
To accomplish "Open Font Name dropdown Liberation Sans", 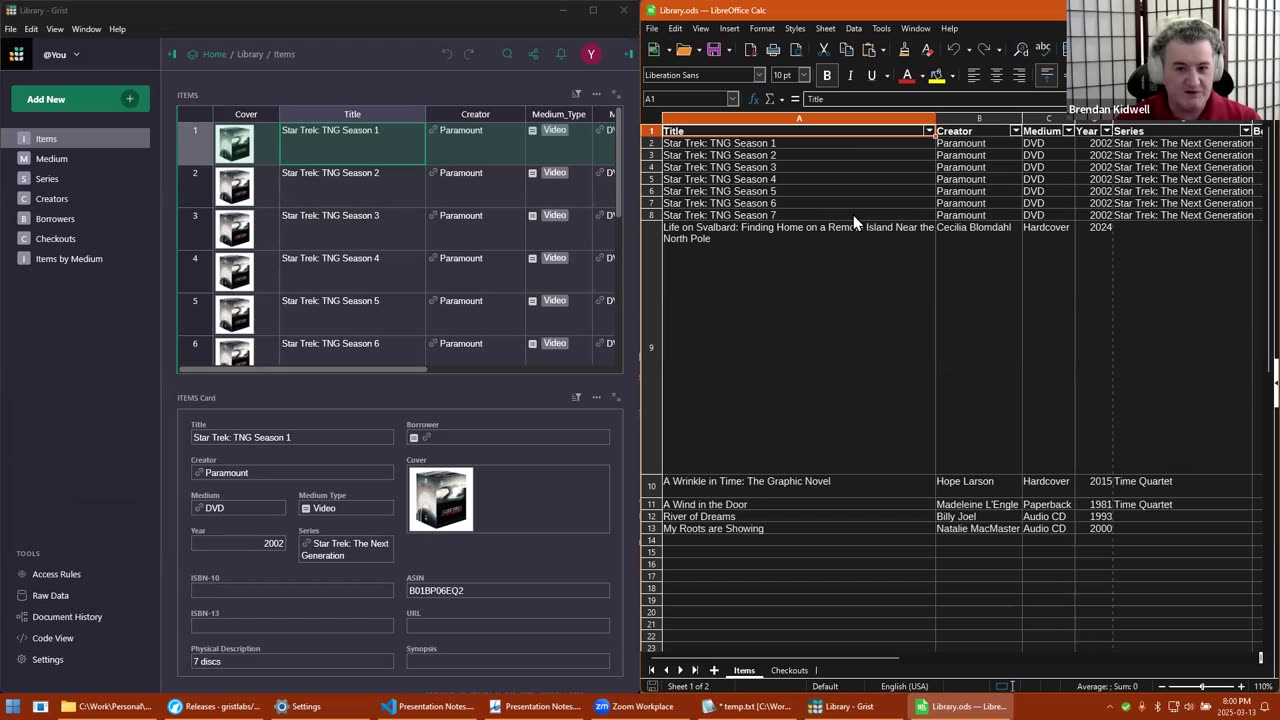I will tap(759, 75).
